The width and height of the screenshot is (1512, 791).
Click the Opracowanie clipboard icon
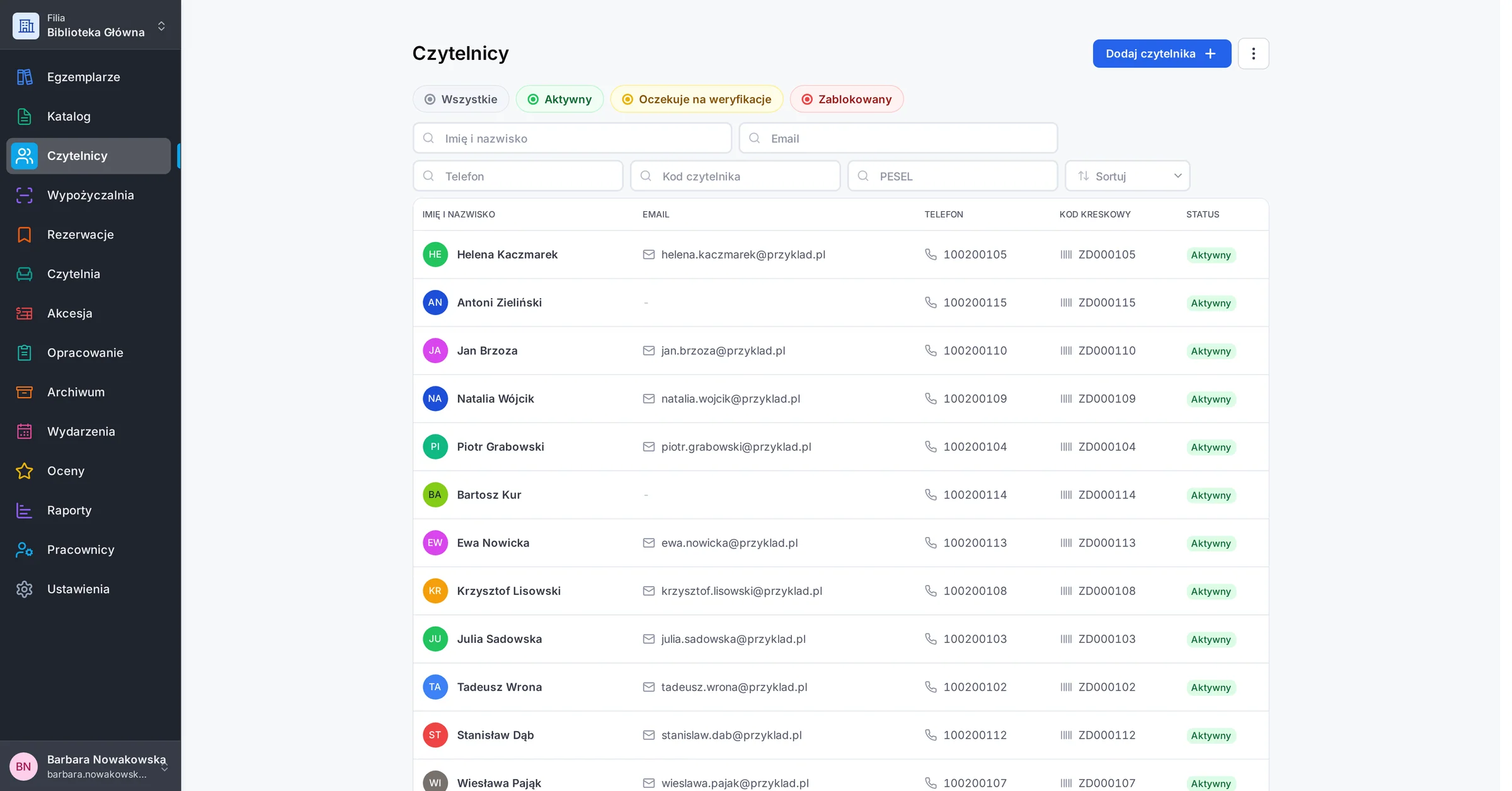pyautogui.click(x=24, y=353)
